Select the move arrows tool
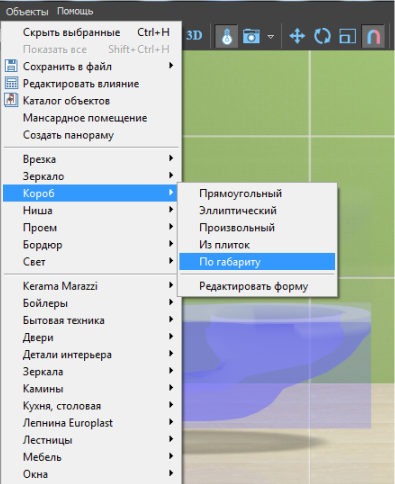The height and width of the screenshot is (484, 395). pyautogui.click(x=297, y=36)
